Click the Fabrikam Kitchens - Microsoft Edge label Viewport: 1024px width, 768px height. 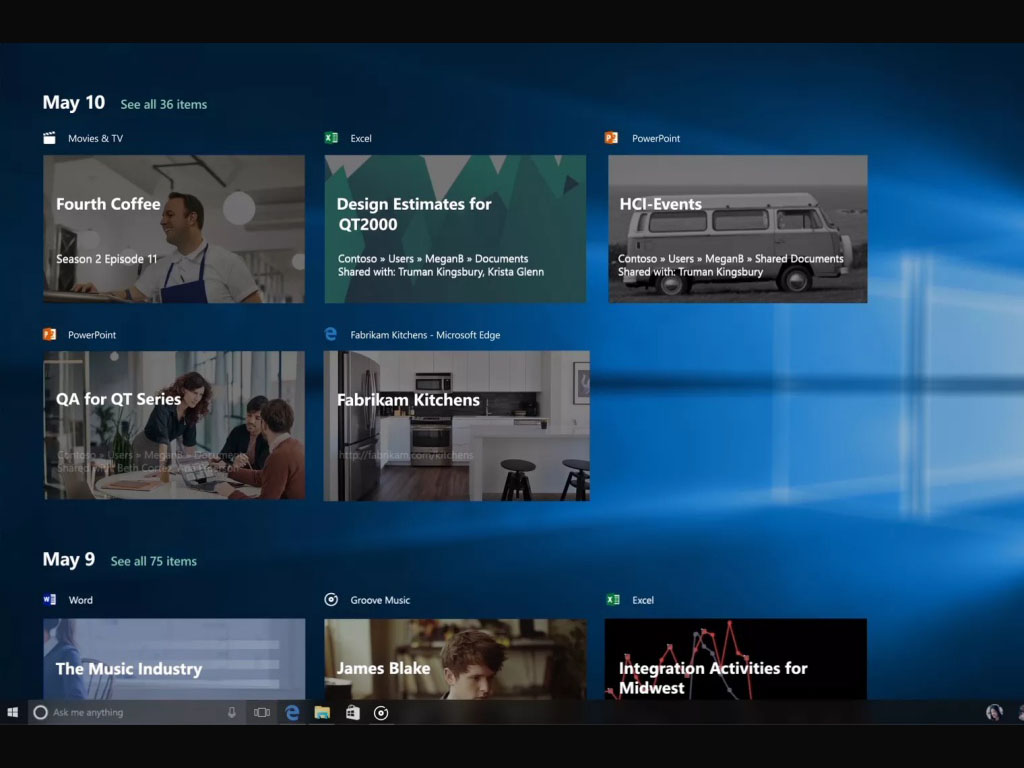(425, 335)
